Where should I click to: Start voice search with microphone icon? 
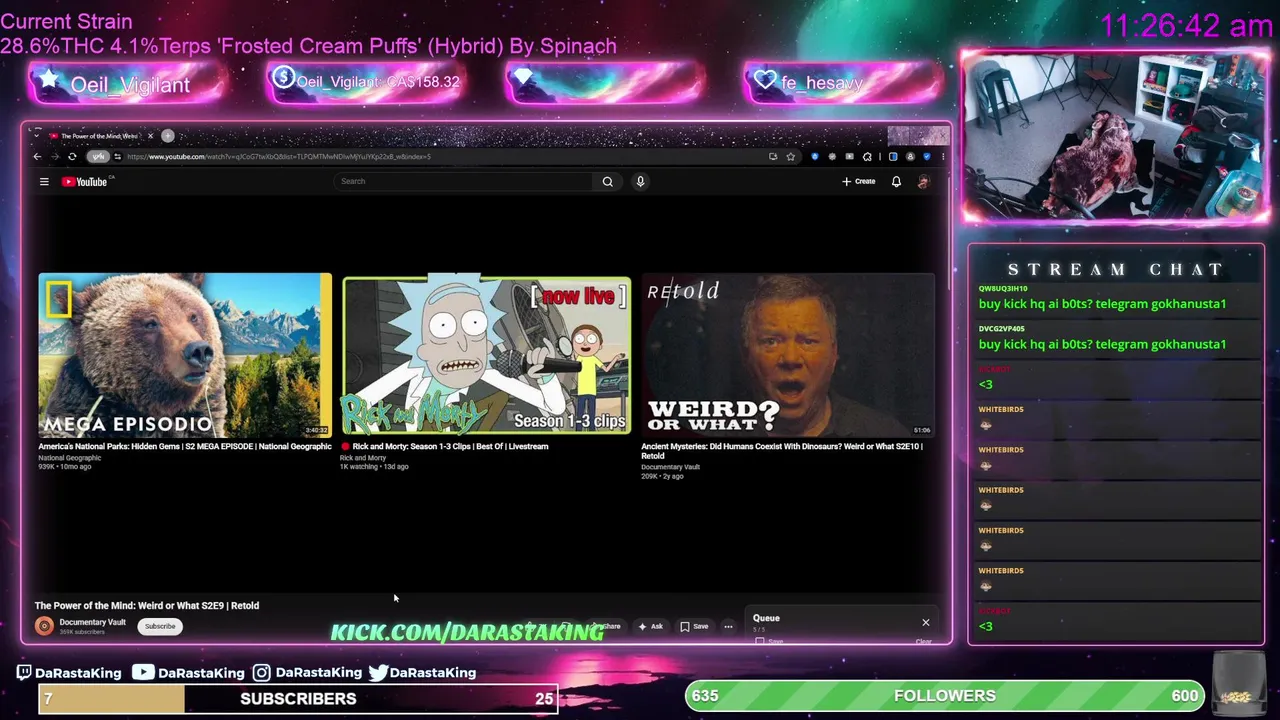[640, 182]
